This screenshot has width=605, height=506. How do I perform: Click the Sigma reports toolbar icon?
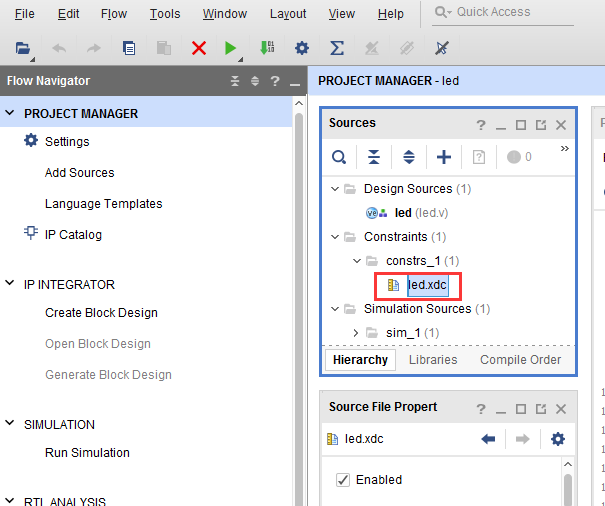tap(337, 48)
